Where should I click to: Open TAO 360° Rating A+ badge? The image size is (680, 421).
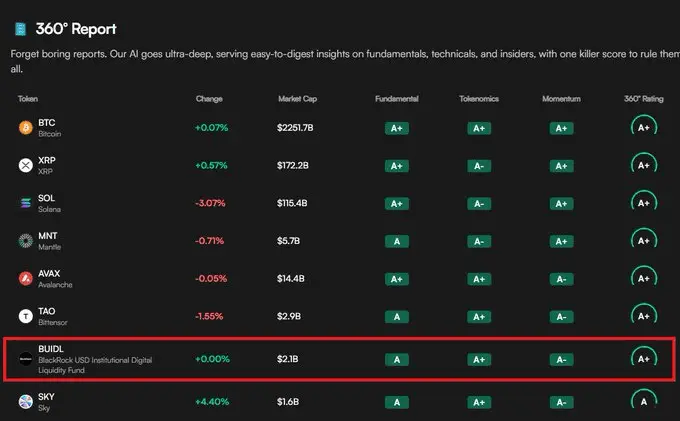click(644, 316)
